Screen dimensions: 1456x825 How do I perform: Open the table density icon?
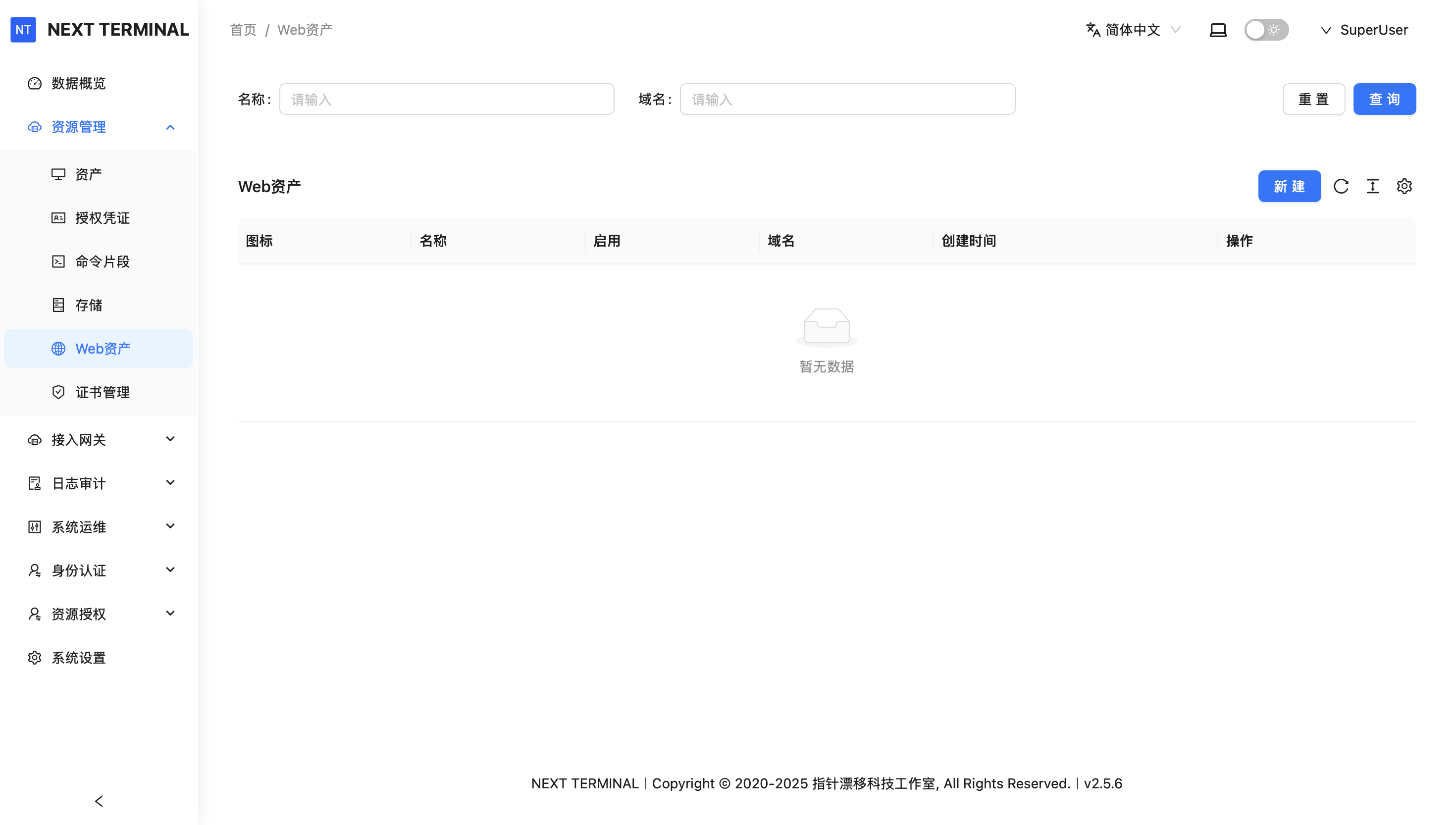tap(1372, 186)
